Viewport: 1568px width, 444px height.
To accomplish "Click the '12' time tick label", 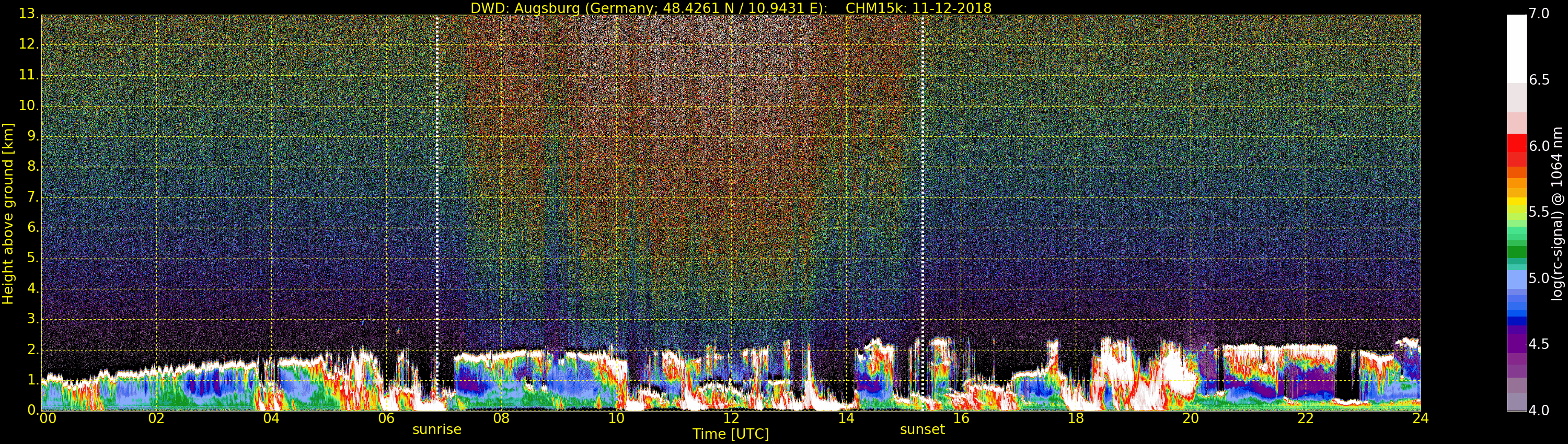I will (731, 418).
